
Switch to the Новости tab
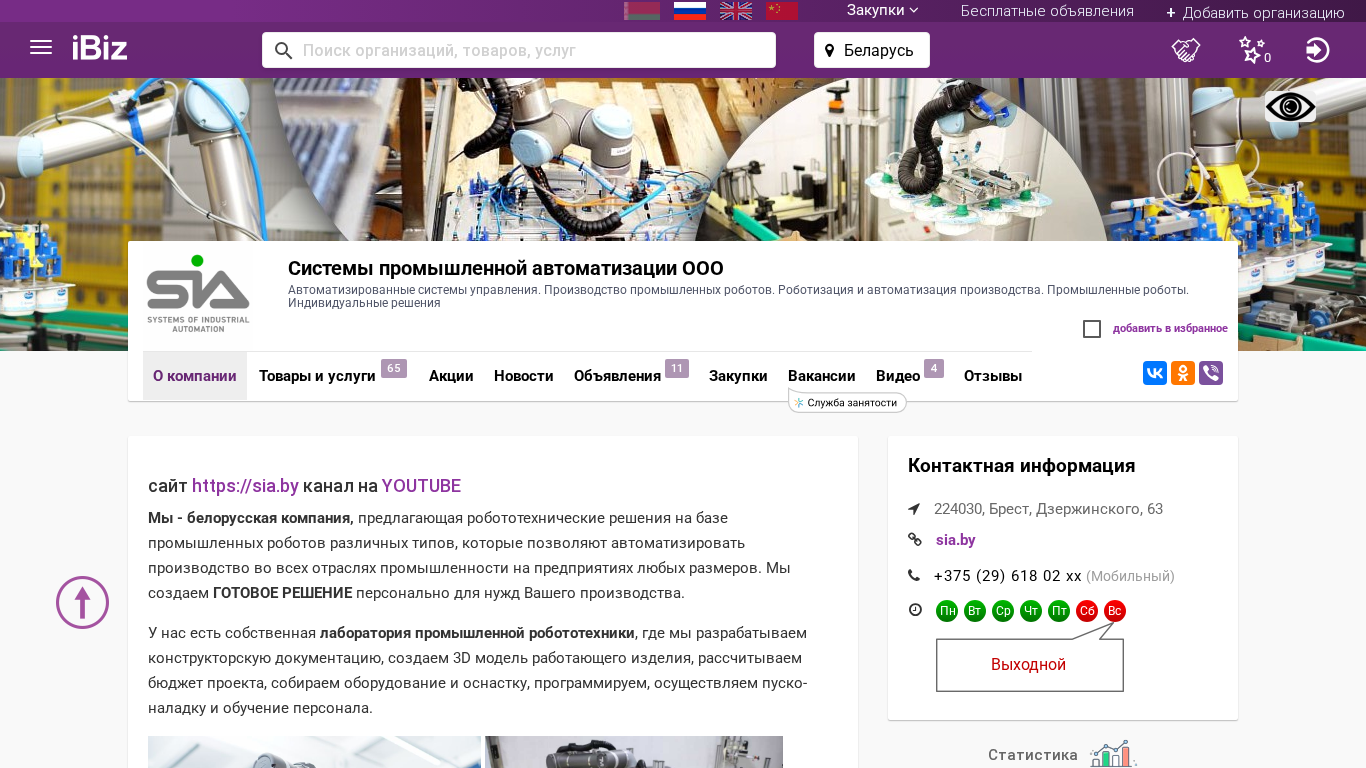point(524,376)
